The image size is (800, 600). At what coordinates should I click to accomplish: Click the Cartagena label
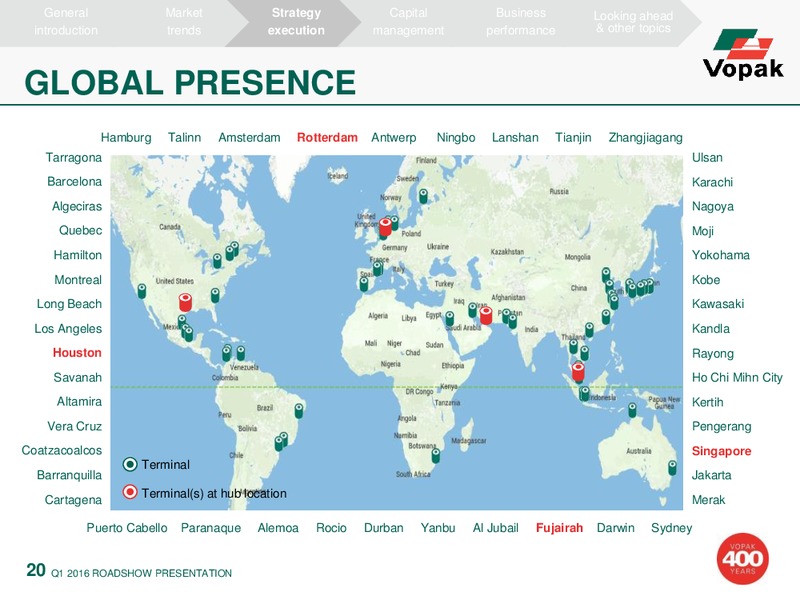[x=73, y=500]
